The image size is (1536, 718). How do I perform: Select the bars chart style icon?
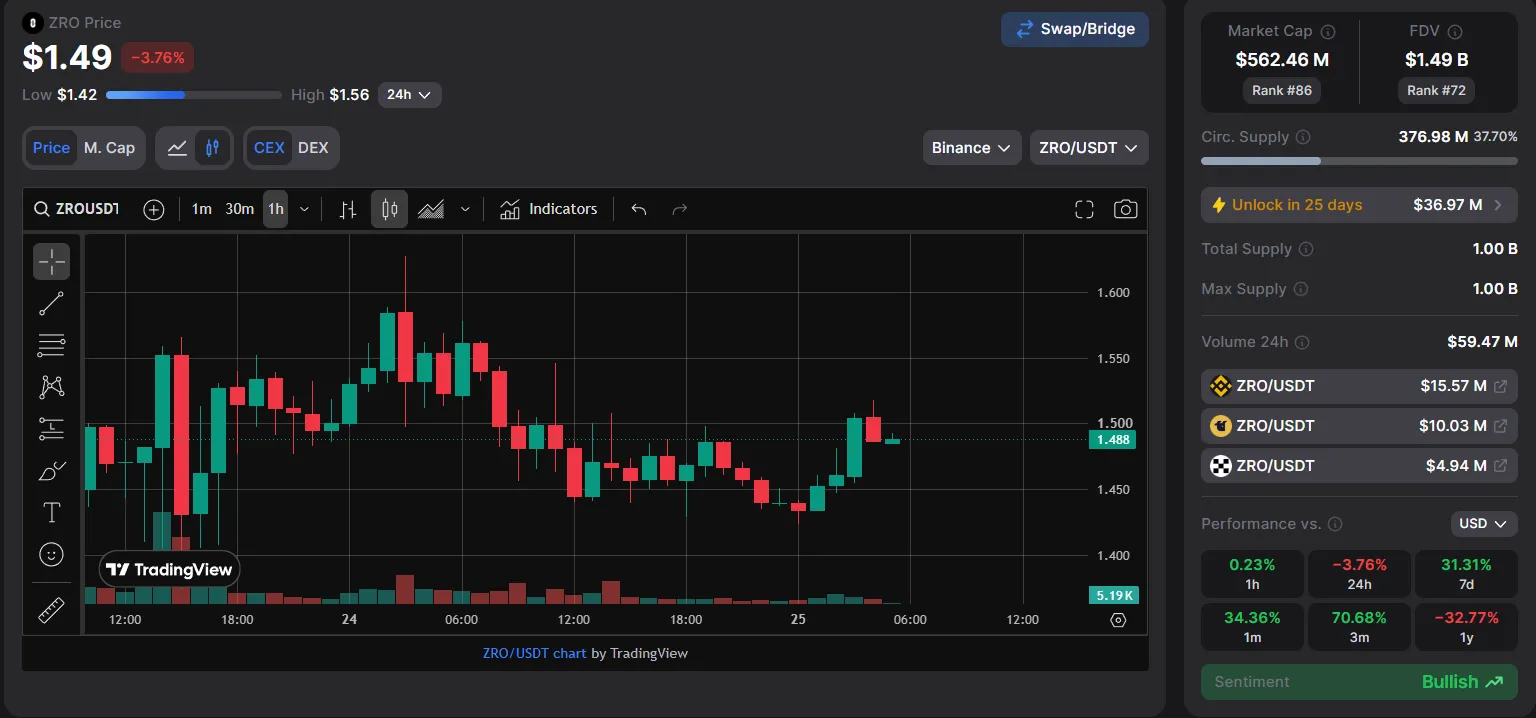pyautogui.click(x=348, y=209)
